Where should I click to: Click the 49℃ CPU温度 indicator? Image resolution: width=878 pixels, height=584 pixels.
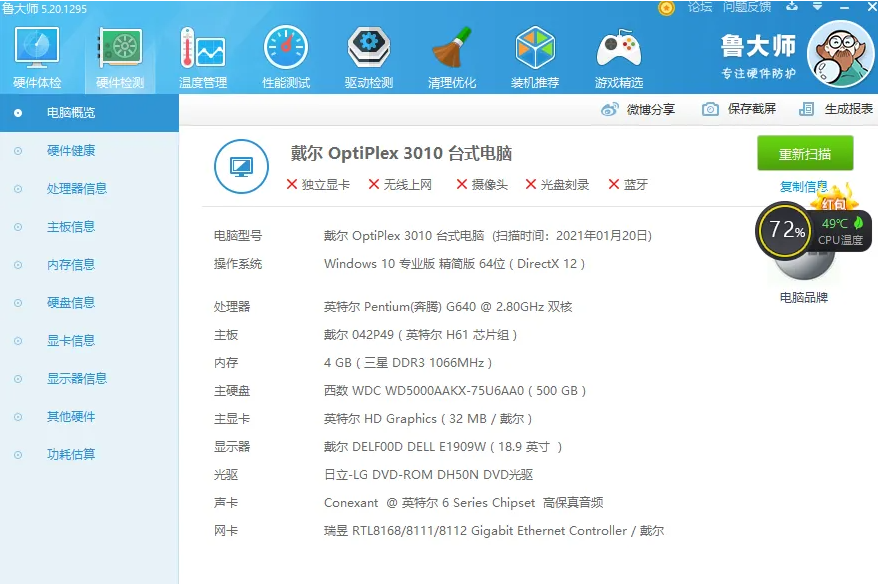point(842,231)
